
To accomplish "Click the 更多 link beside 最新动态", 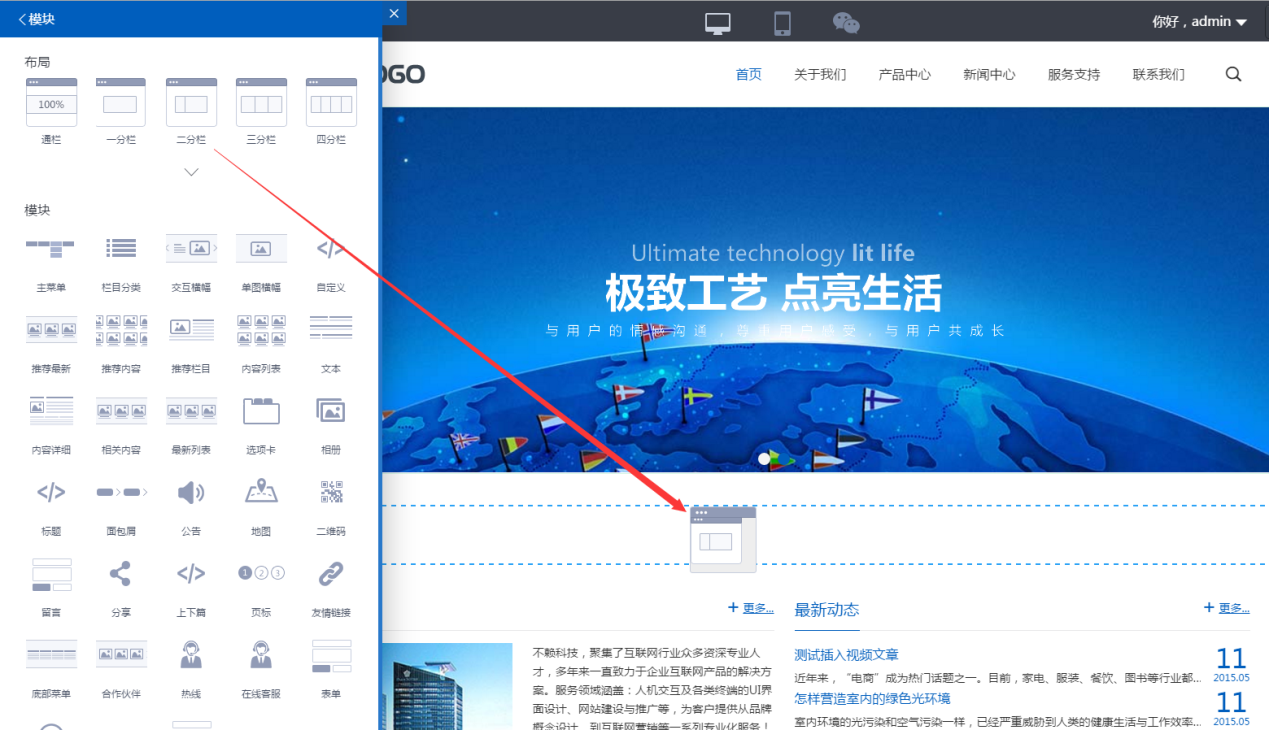I will [1227, 608].
